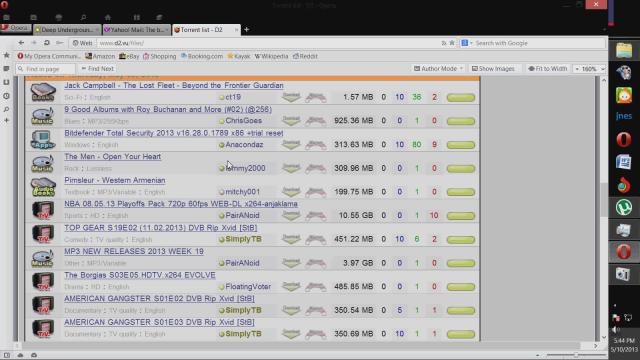Click the Audio Books icon beside Pimsleur
Viewport: 640px width, 360px height.
43,187
